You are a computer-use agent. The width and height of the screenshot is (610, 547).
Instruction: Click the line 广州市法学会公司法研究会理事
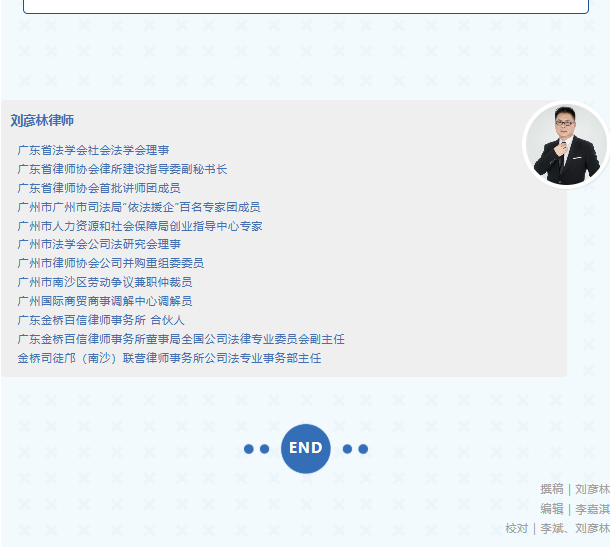pos(99,244)
